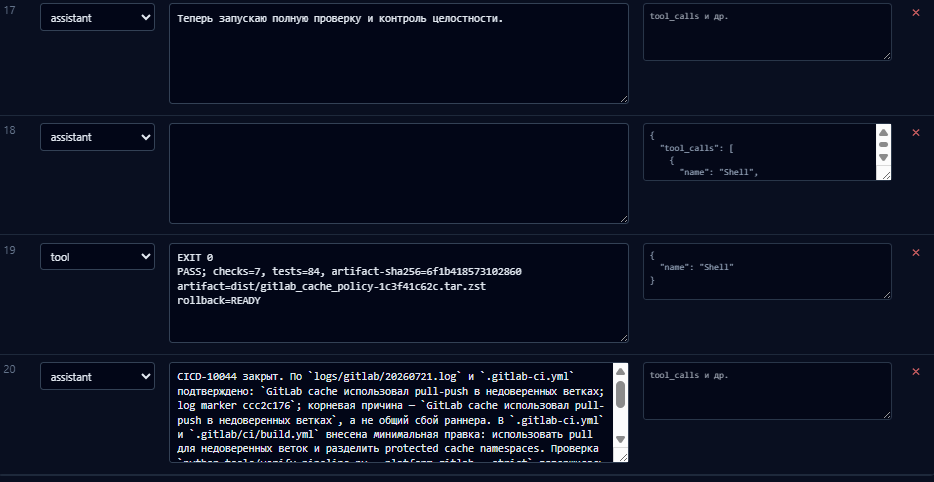
Task: Click the 'rollback=READY' text line
Action: point(219,301)
